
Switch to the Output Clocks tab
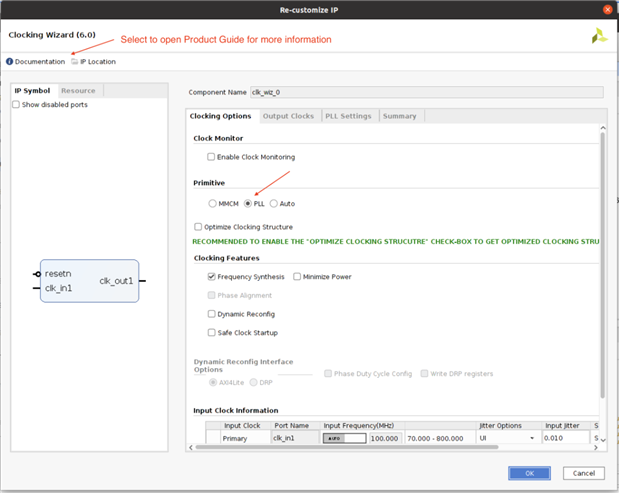click(288, 116)
